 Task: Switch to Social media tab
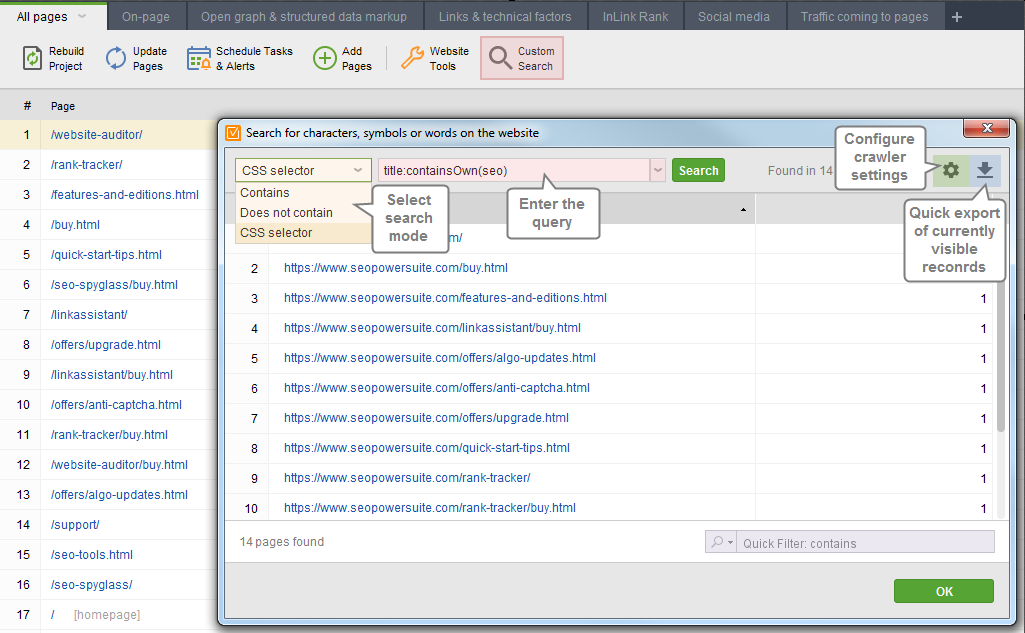pyautogui.click(x=733, y=16)
